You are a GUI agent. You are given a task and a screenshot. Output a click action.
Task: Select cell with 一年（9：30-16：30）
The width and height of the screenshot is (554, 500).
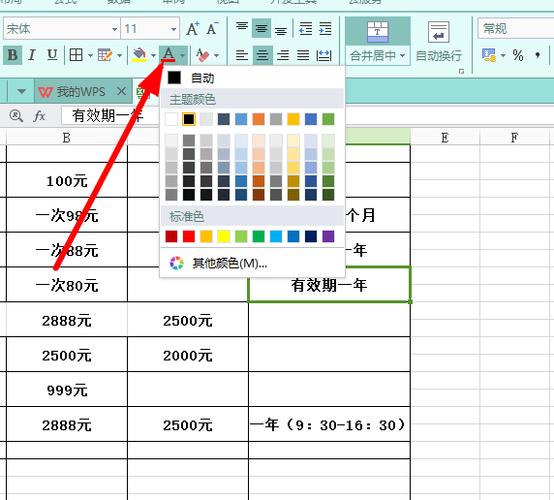tap(329, 424)
